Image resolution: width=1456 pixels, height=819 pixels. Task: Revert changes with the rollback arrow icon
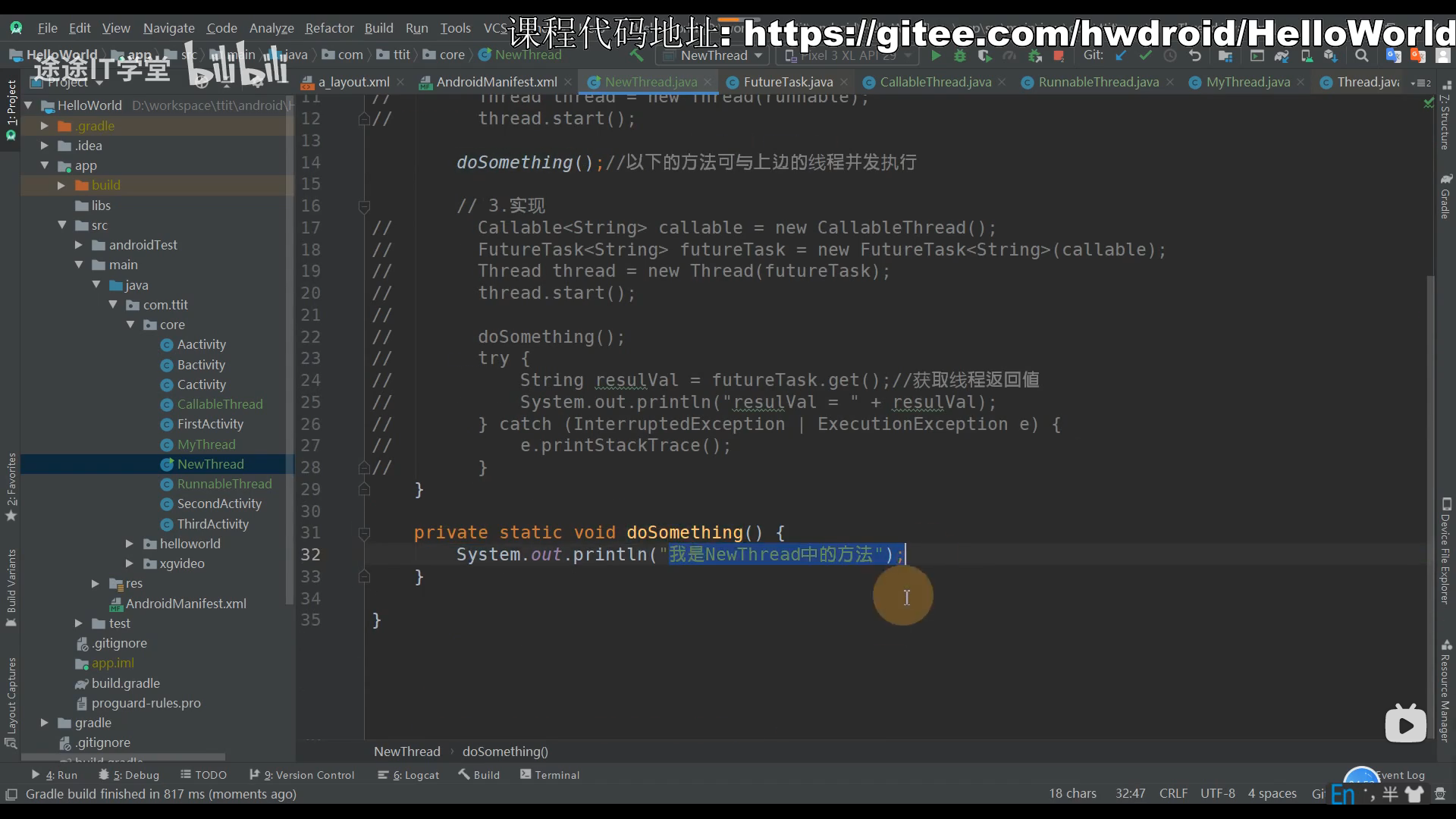[1195, 55]
